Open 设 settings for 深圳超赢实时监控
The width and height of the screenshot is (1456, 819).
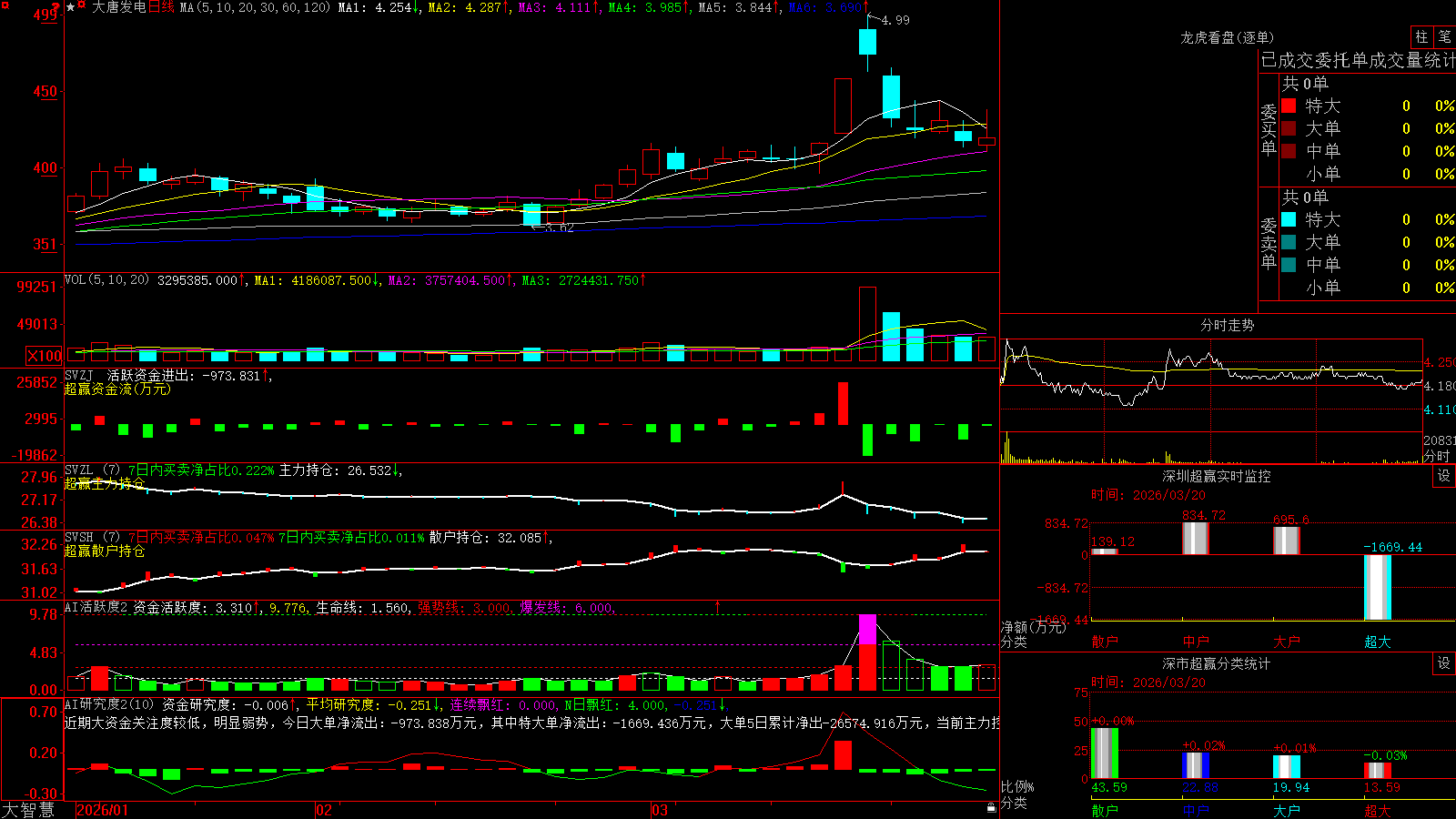click(1443, 476)
